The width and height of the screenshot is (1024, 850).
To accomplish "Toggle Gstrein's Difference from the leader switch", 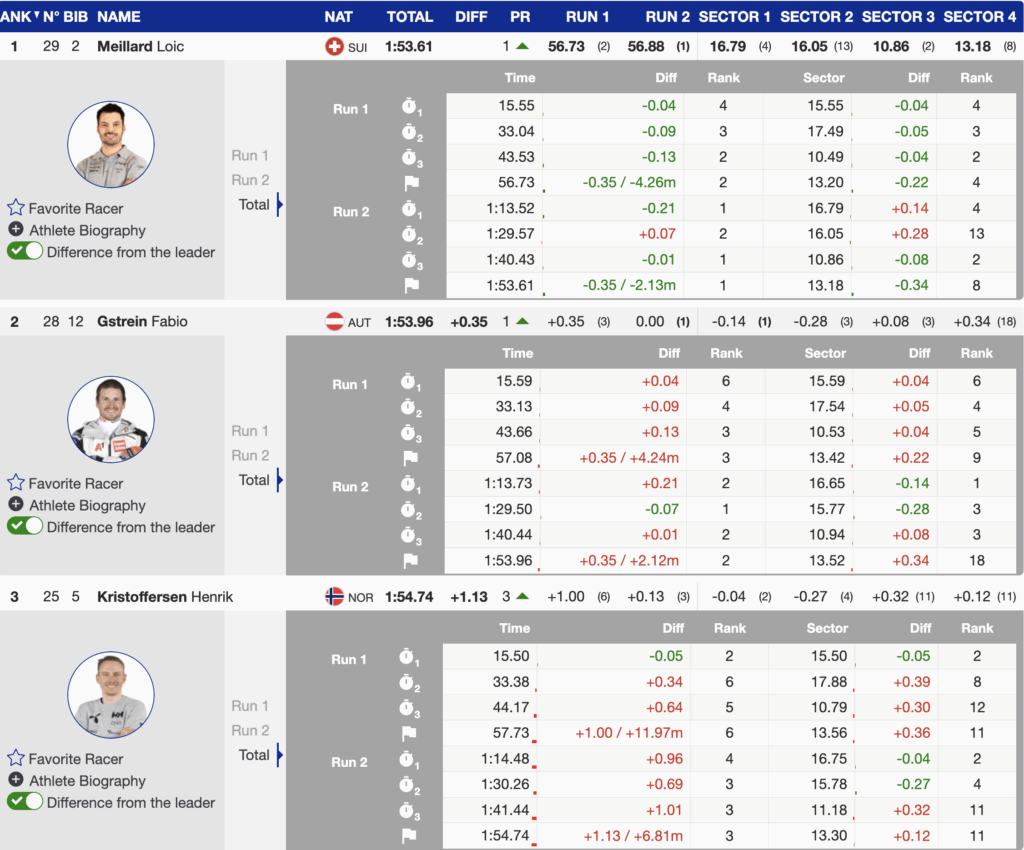I will click(25, 527).
